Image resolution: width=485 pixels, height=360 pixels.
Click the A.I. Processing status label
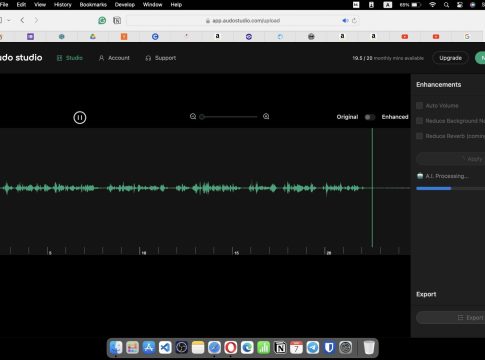[x=447, y=176]
